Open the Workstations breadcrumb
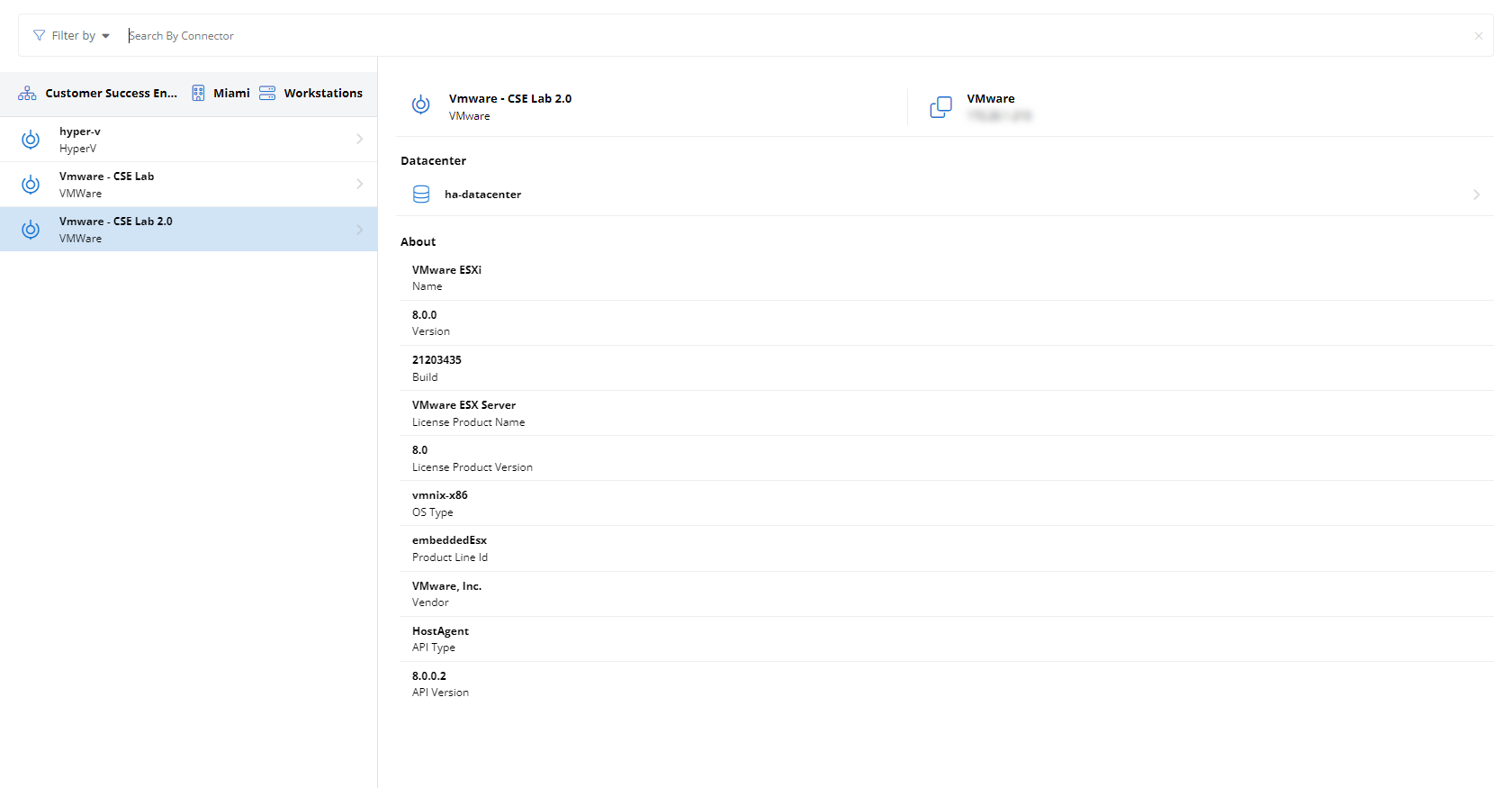Viewport: 1512px width, 788px height. pyautogui.click(x=323, y=94)
